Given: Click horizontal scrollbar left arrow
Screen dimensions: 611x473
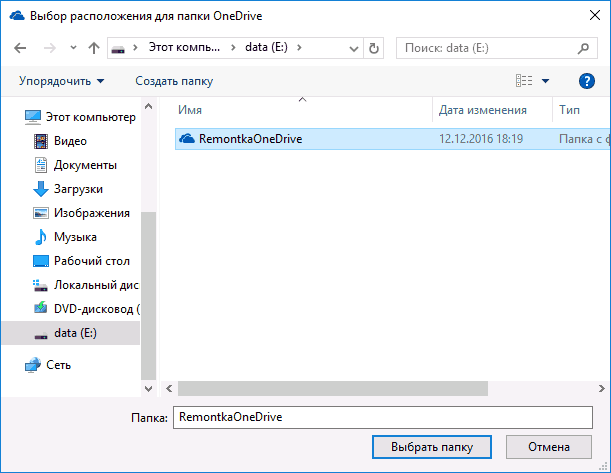Looking at the screenshot, I should click(x=169, y=388).
